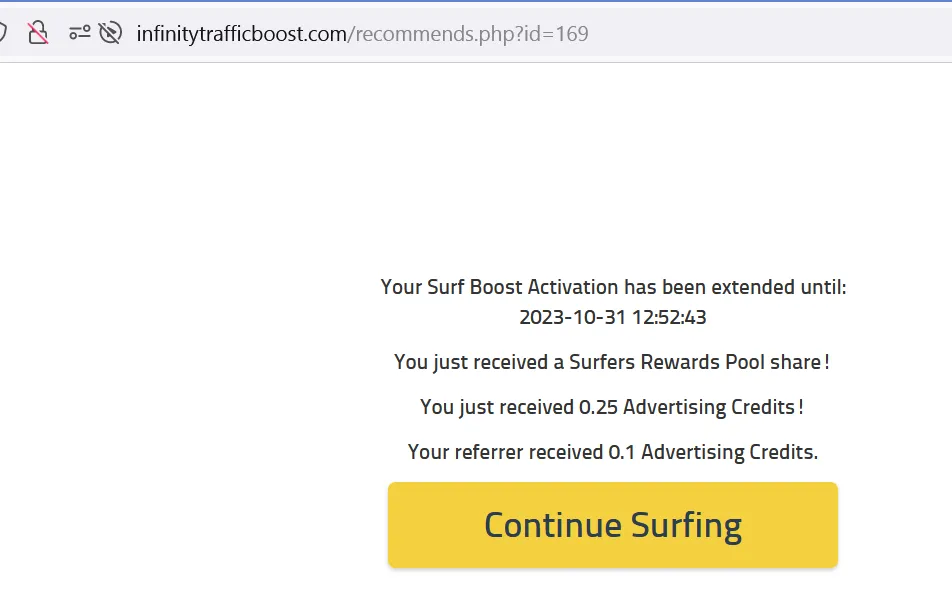Click the infinitytrafficboost.com domain in address bar
This screenshot has height=614, width=952.
pos(241,34)
